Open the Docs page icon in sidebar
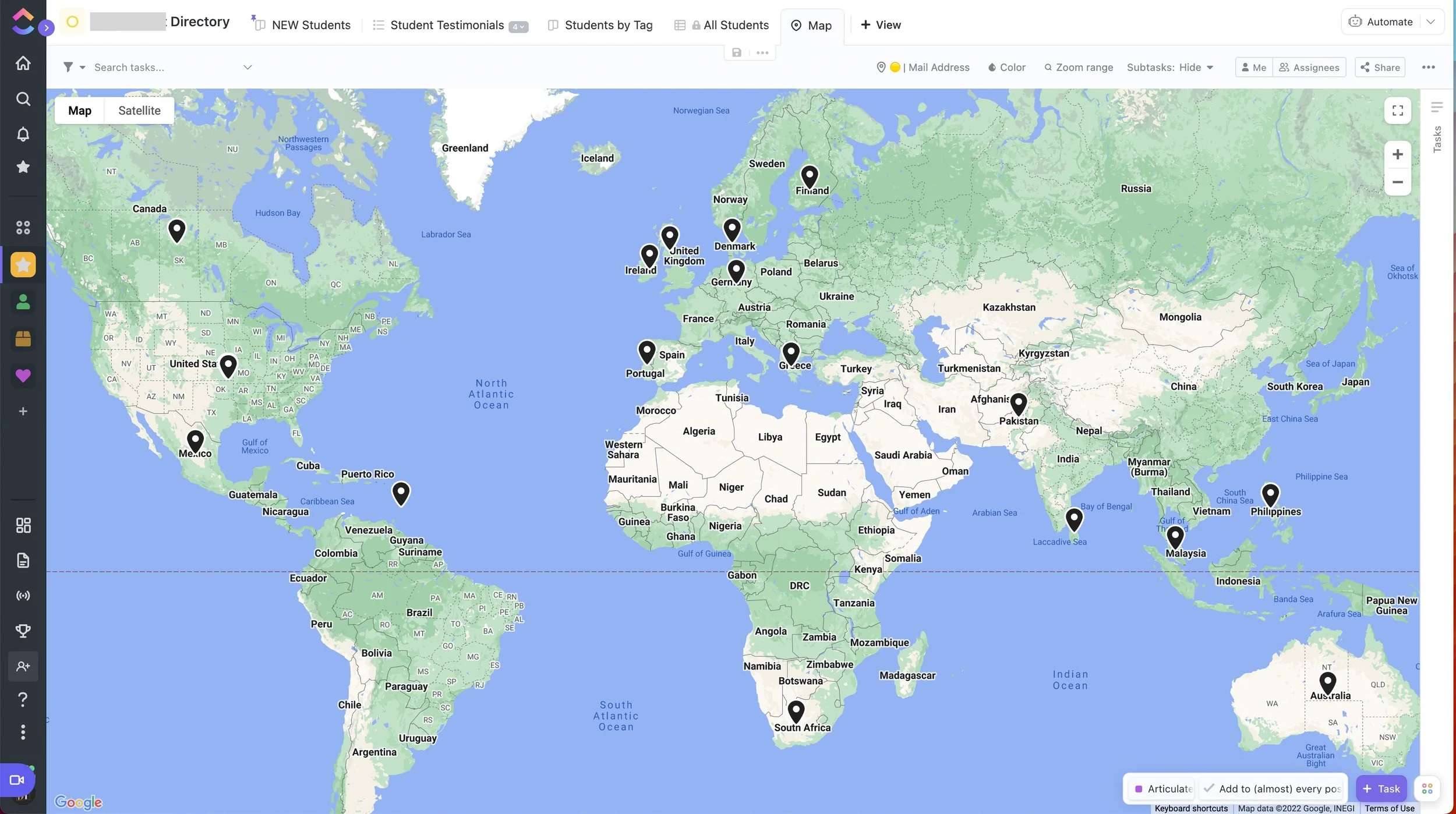The image size is (1456, 814). tap(23, 560)
